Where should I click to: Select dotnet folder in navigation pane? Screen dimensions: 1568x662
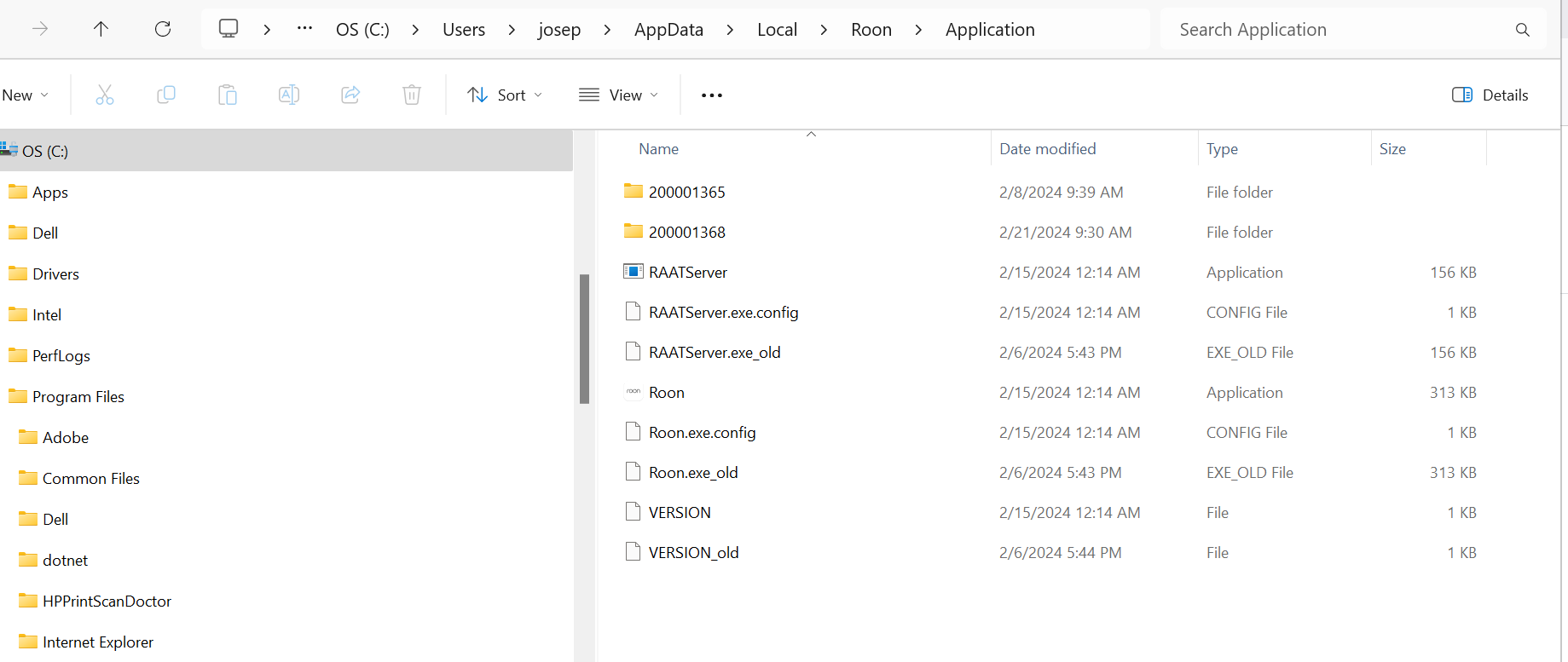pos(66,561)
